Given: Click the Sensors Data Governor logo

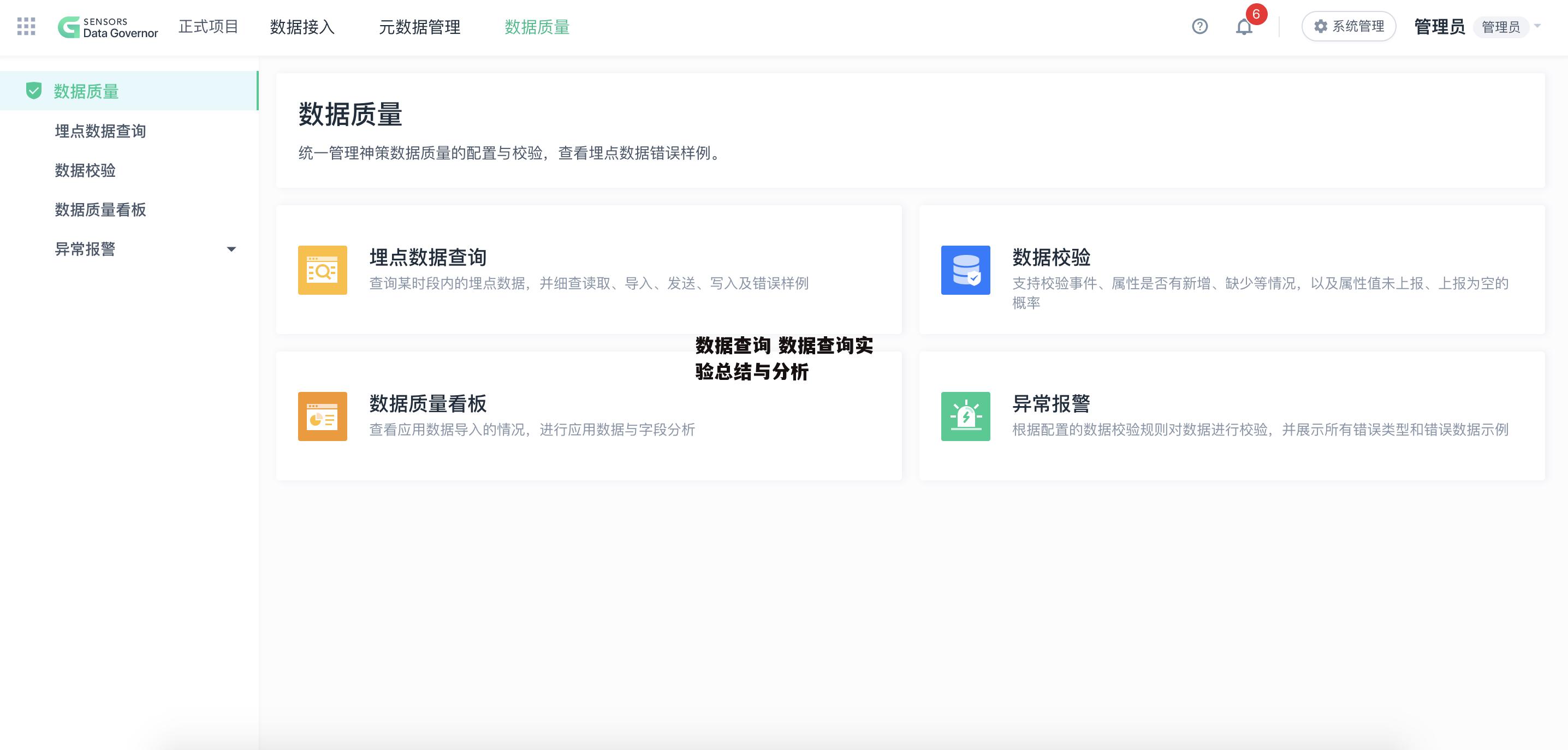Looking at the screenshot, I should [108, 27].
